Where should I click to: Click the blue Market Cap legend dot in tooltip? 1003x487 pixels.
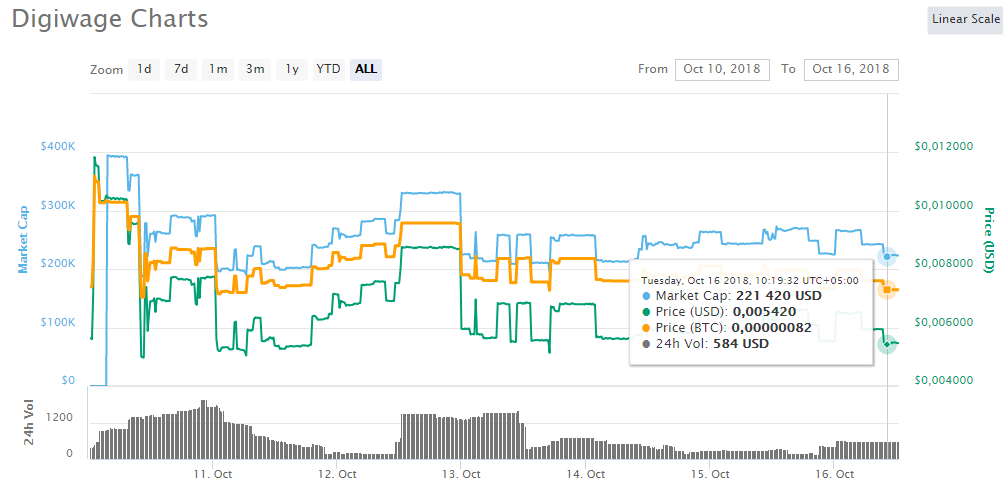[645, 296]
